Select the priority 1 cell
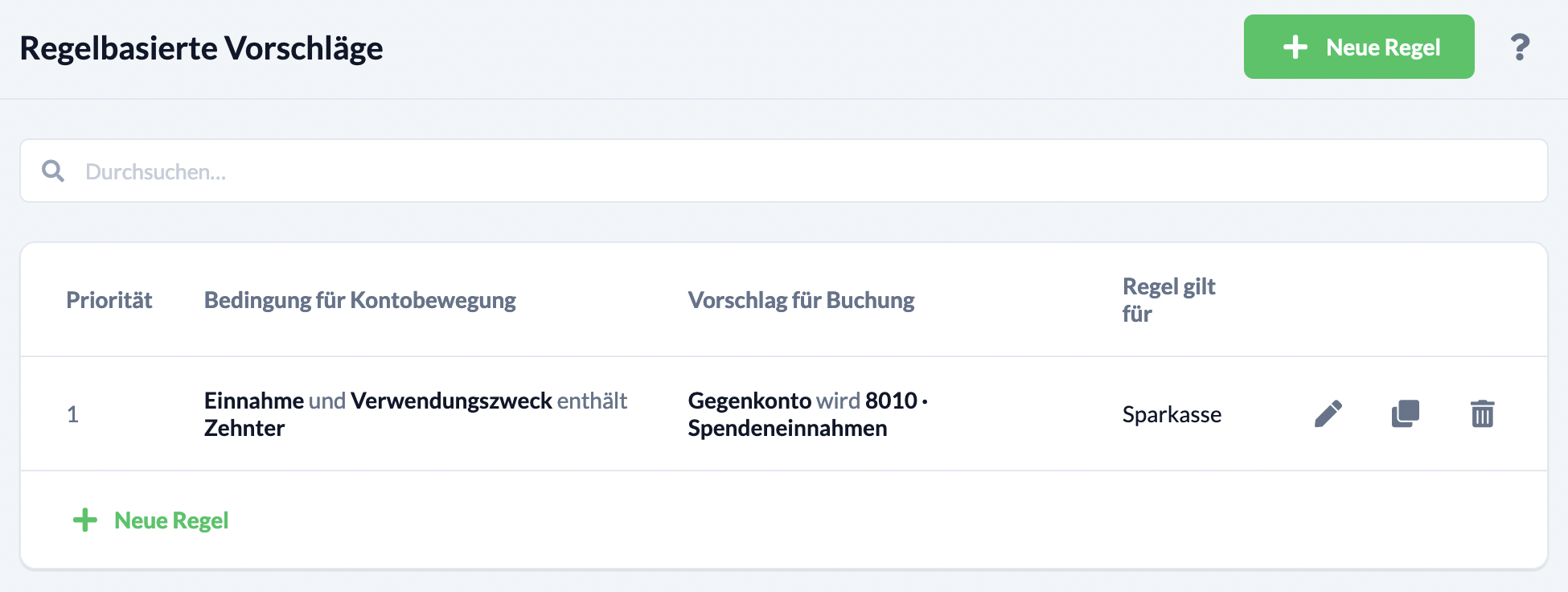The height and width of the screenshot is (592, 1568). [x=72, y=414]
